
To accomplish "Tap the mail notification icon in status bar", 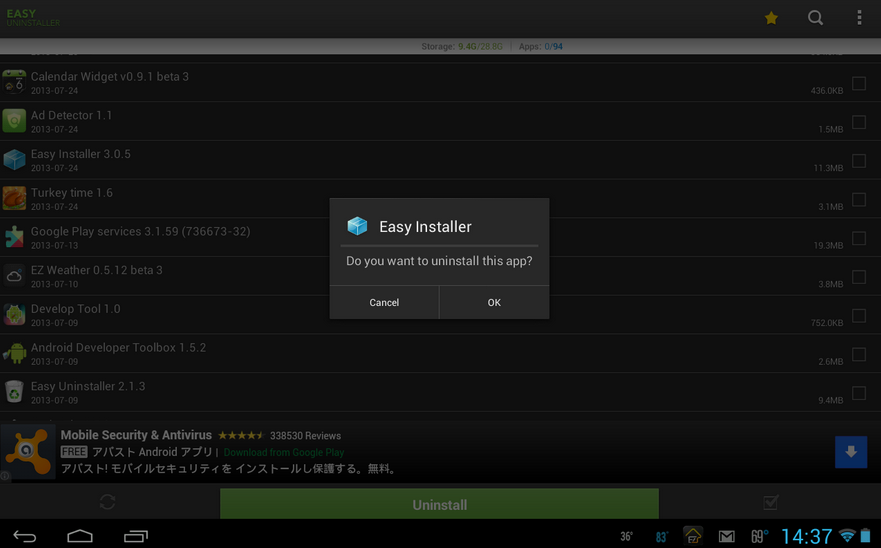I will (x=726, y=536).
